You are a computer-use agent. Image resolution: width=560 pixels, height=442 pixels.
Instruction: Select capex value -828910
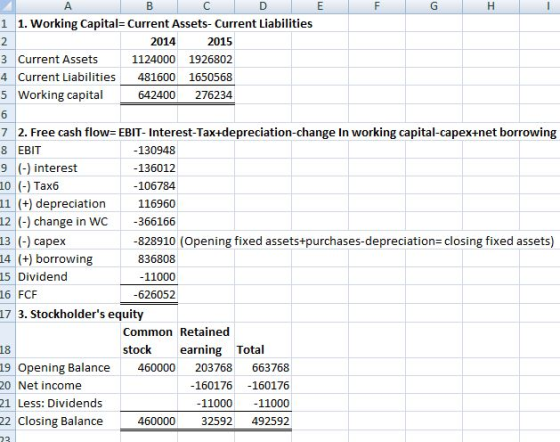point(149,241)
